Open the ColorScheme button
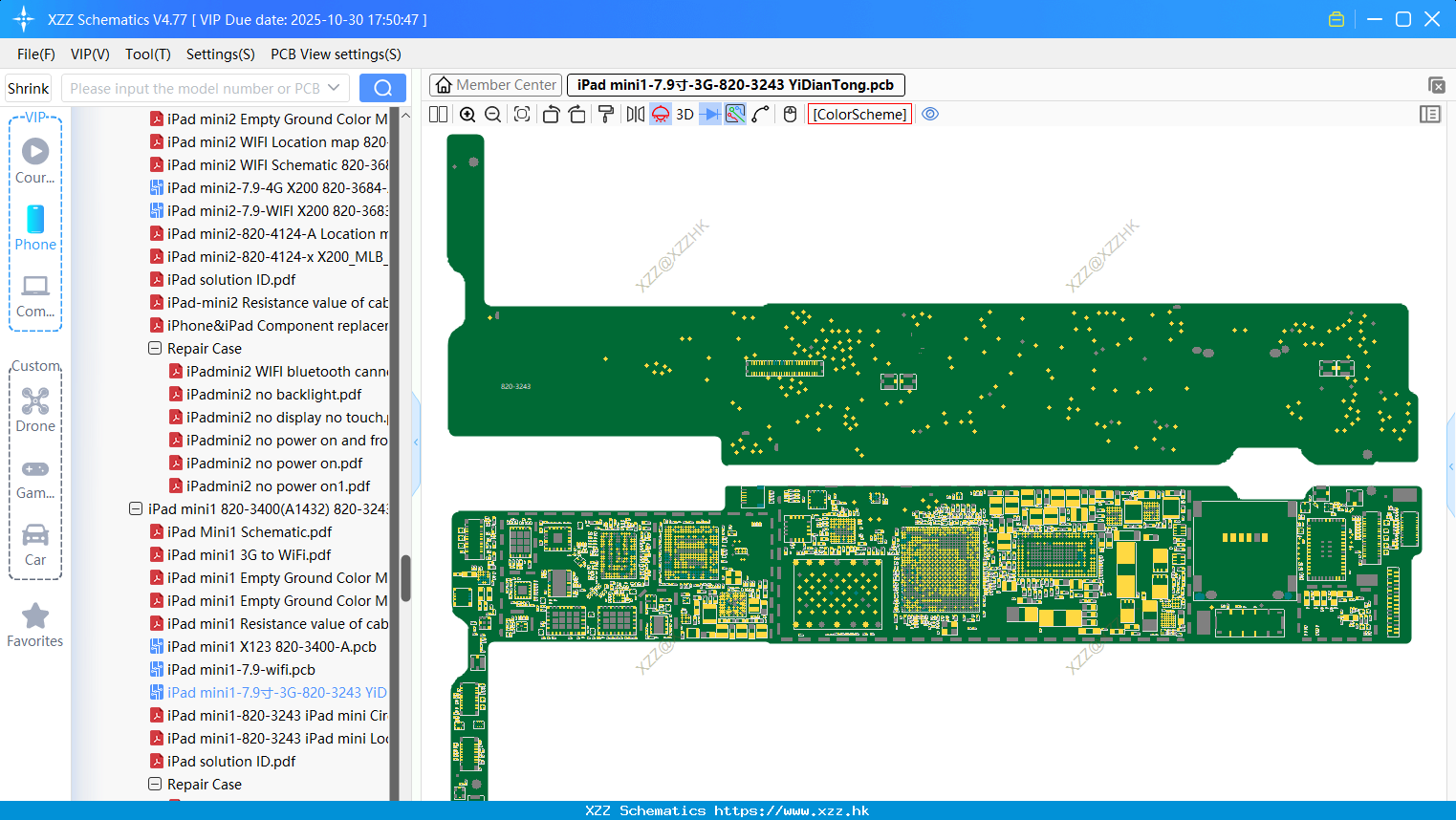1456x820 pixels. point(859,115)
